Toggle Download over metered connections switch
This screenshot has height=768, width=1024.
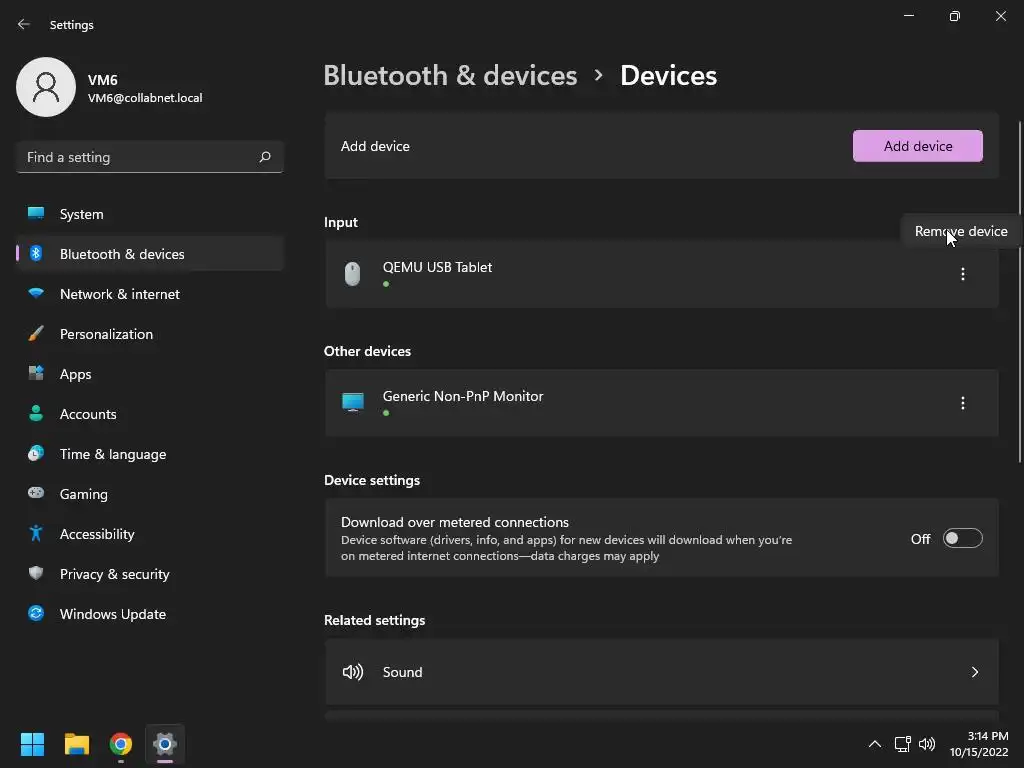pos(962,539)
